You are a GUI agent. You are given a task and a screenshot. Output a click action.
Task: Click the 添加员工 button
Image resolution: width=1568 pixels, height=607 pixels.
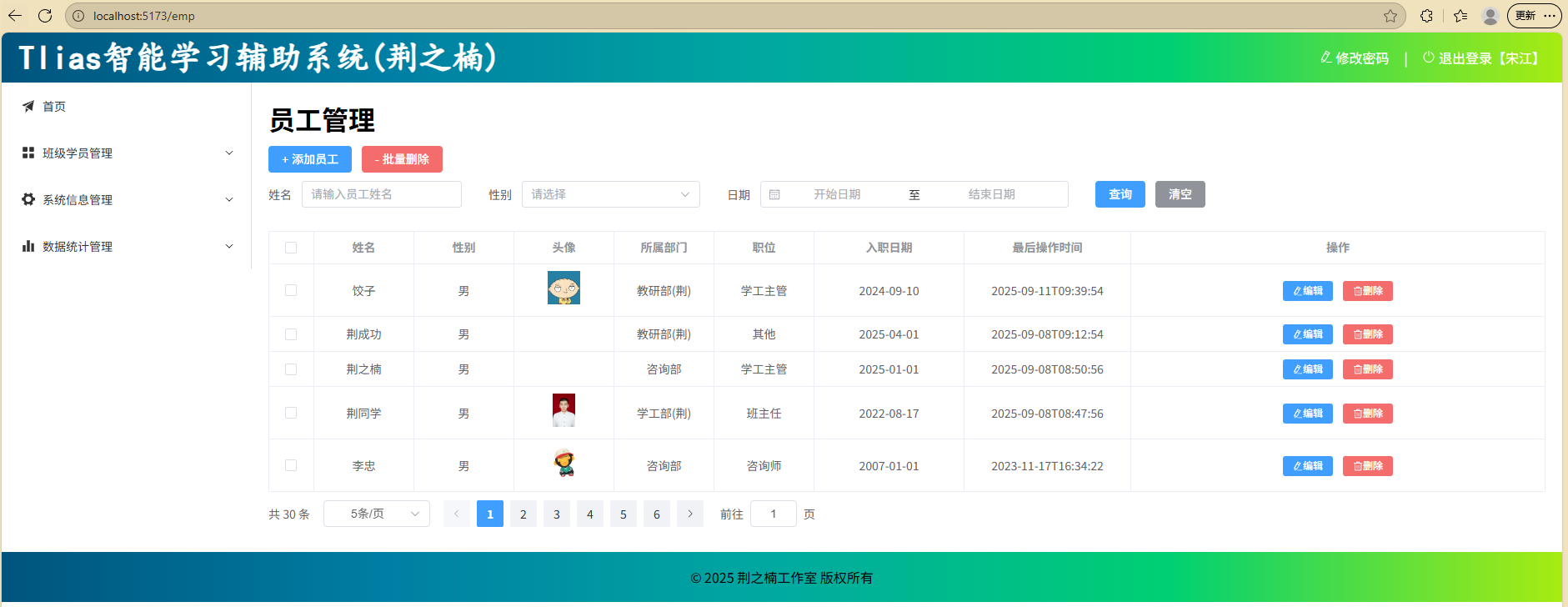[x=310, y=159]
